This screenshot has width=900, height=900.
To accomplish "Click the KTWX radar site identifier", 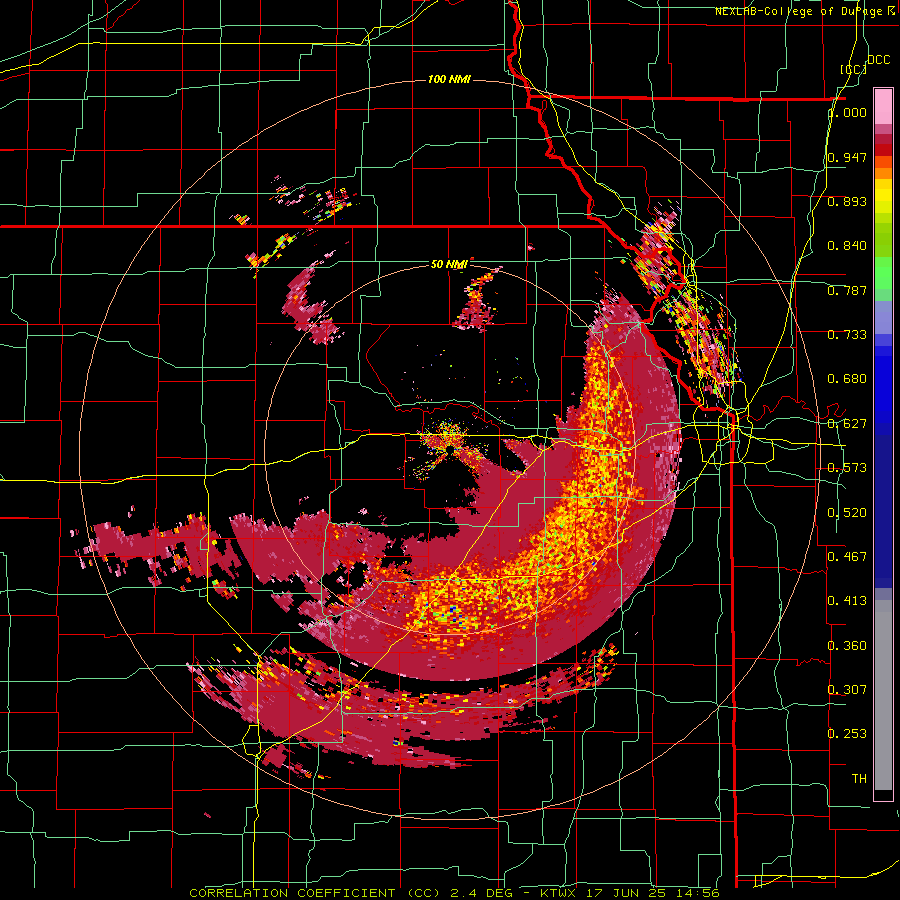I will pos(560,893).
